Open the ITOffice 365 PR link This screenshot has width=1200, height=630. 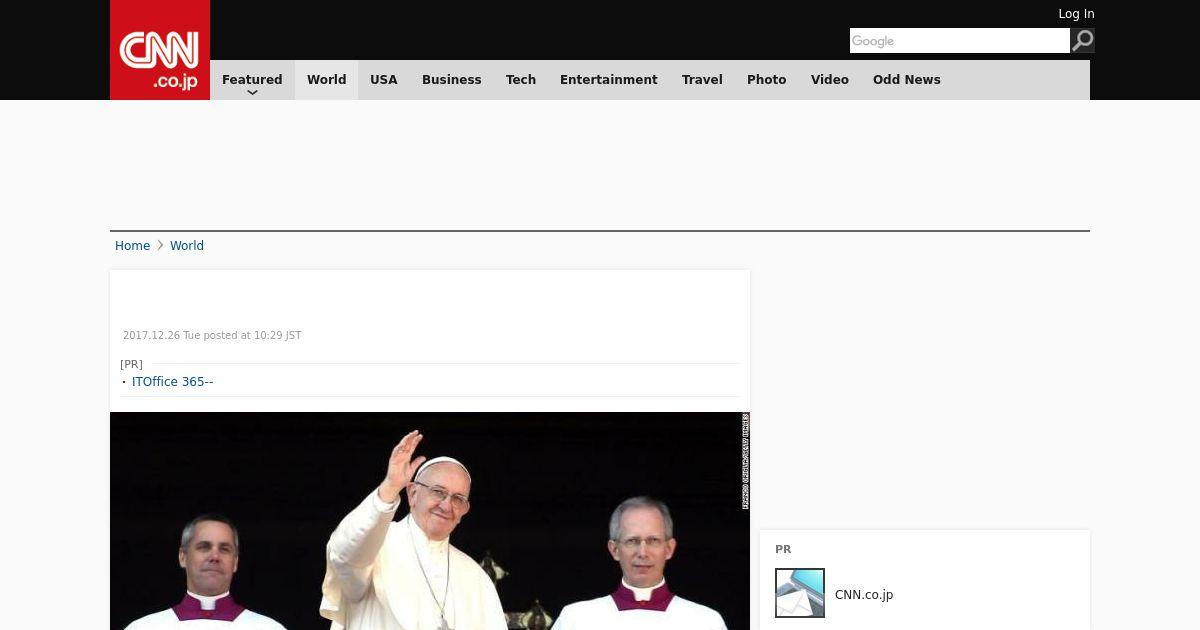(x=172, y=382)
